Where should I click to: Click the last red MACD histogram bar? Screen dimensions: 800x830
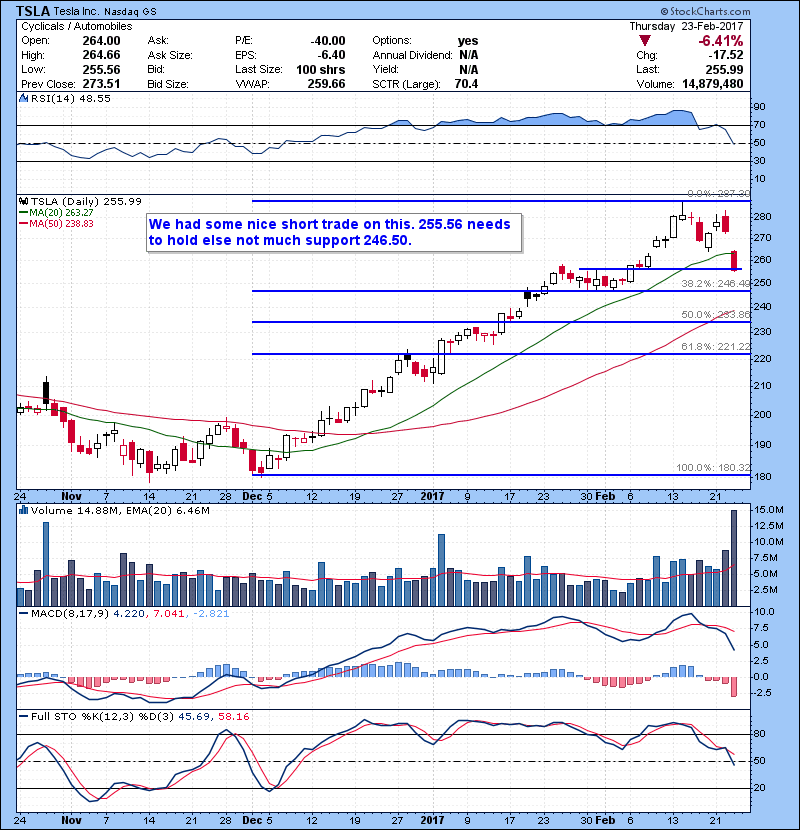click(734, 687)
